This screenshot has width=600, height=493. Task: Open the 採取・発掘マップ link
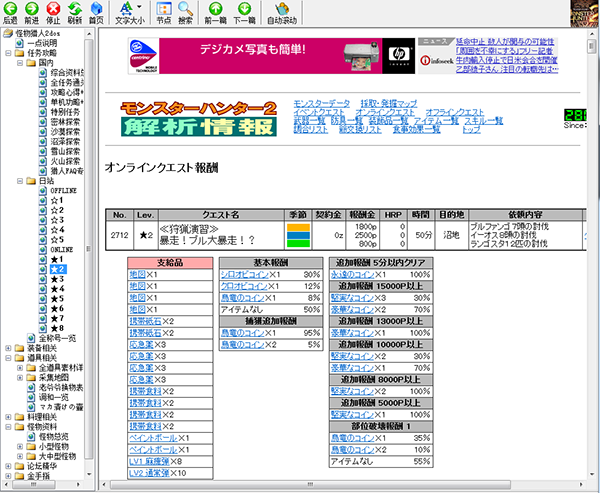pos(389,103)
